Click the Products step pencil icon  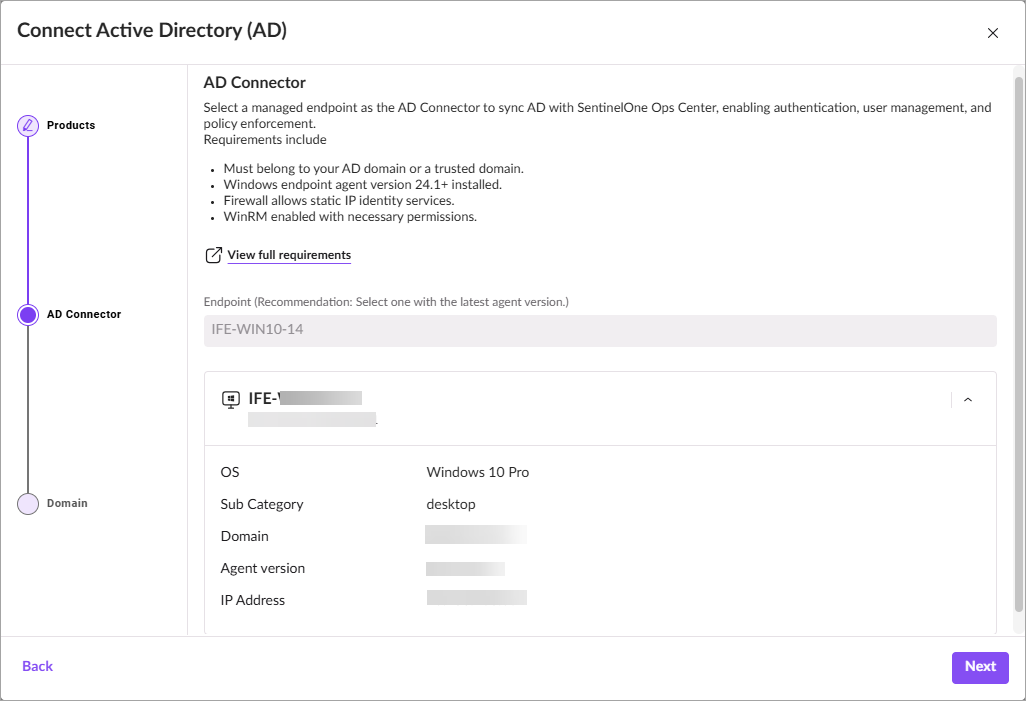click(28, 126)
